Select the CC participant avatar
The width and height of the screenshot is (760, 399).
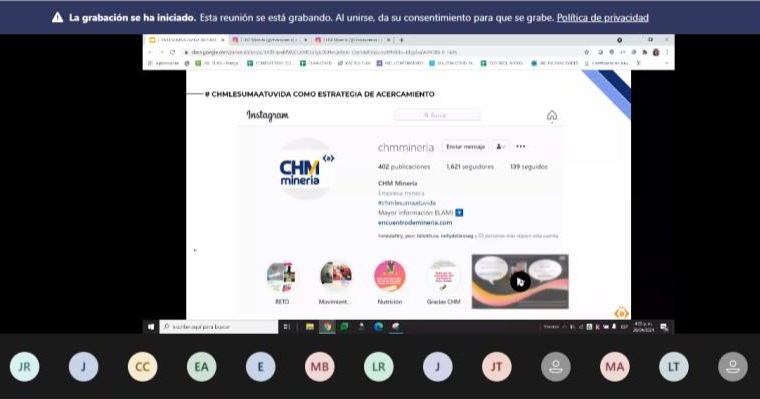pos(142,367)
